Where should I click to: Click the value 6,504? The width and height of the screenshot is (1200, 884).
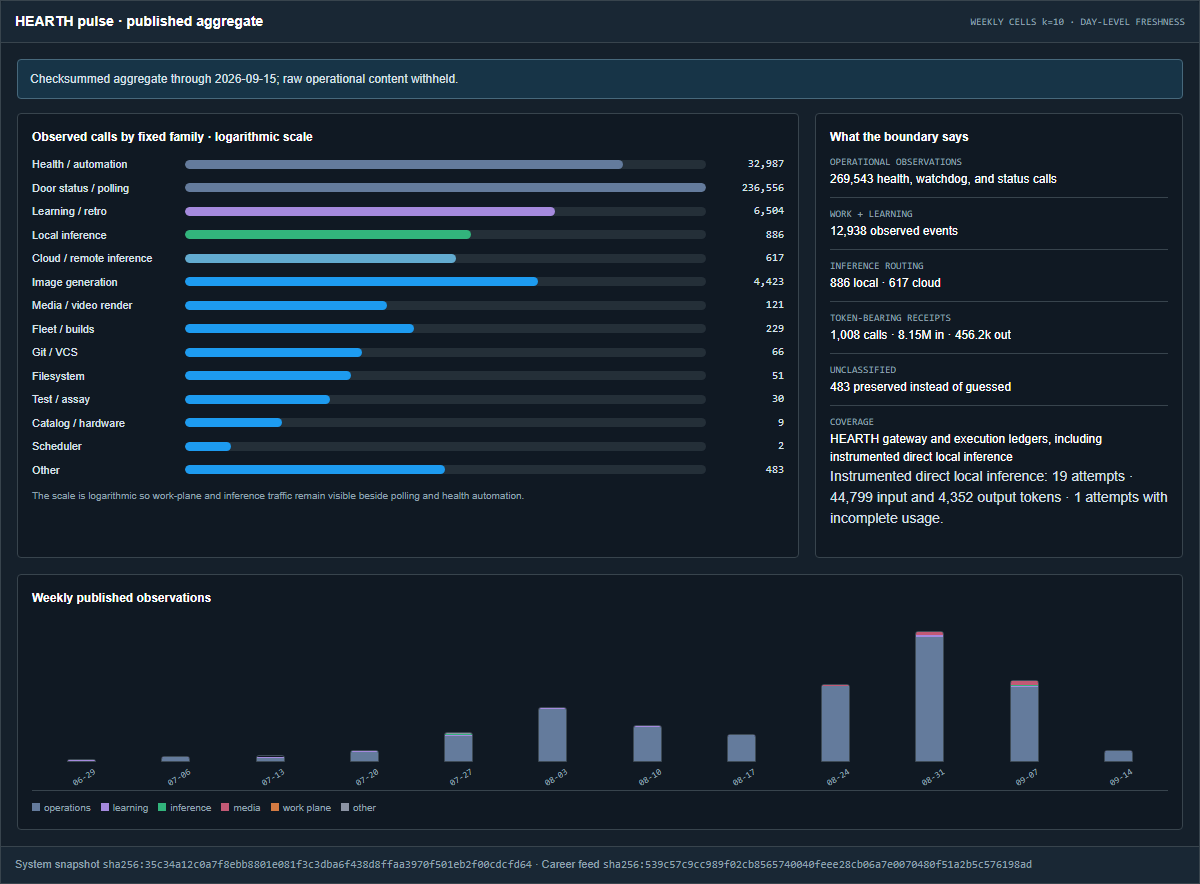click(769, 211)
